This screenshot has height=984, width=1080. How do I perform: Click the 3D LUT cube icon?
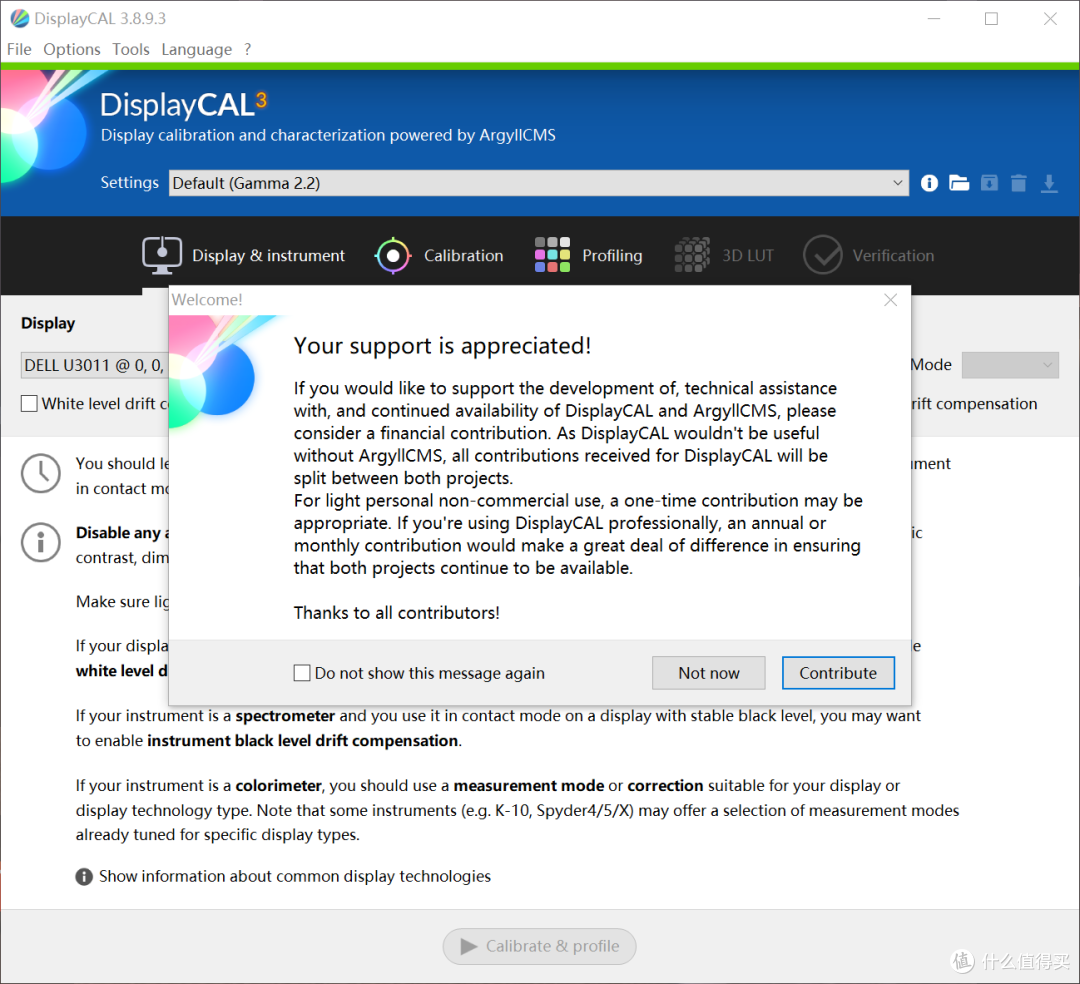(692, 255)
